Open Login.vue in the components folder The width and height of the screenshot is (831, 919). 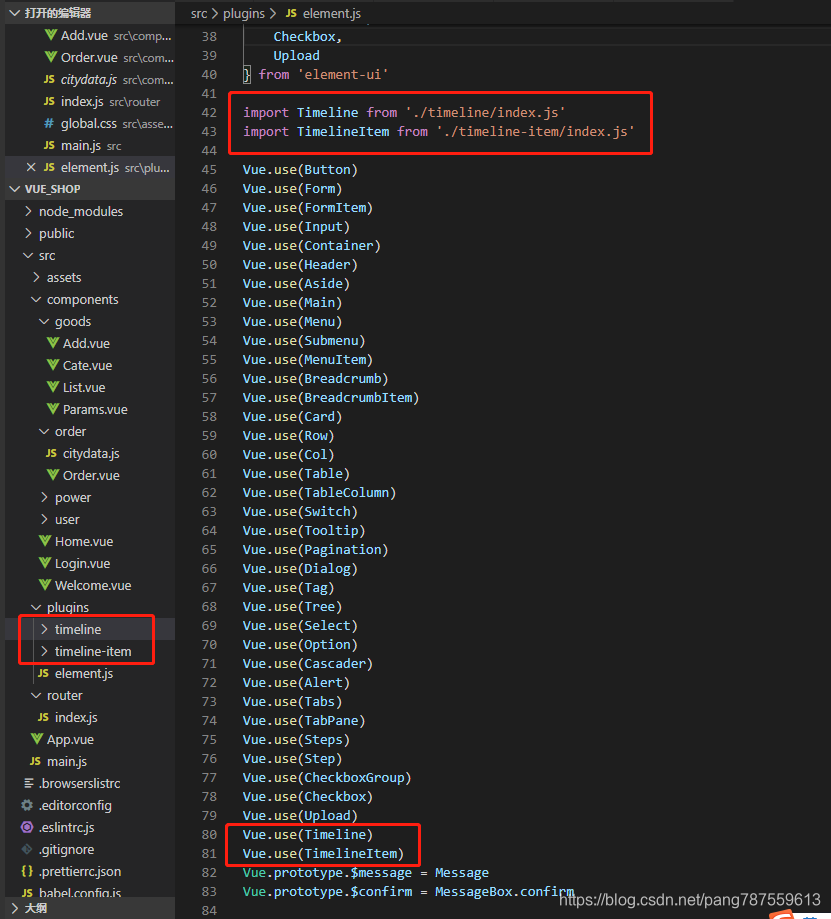click(82, 563)
